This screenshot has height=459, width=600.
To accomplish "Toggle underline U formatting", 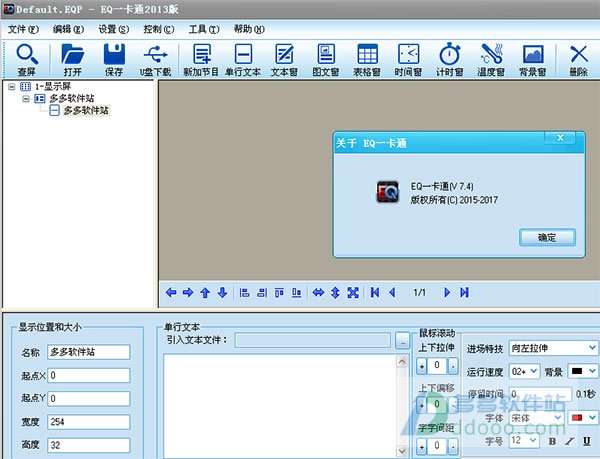I will pos(587,441).
